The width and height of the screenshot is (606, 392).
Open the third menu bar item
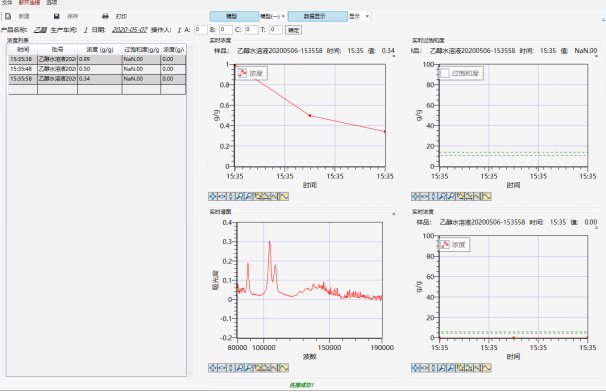point(52,2)
